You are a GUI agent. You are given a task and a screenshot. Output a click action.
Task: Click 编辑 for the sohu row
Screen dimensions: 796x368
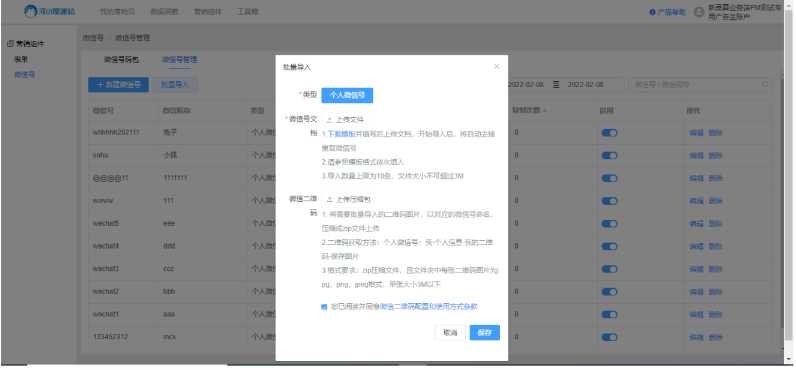[x=696, y=155]
